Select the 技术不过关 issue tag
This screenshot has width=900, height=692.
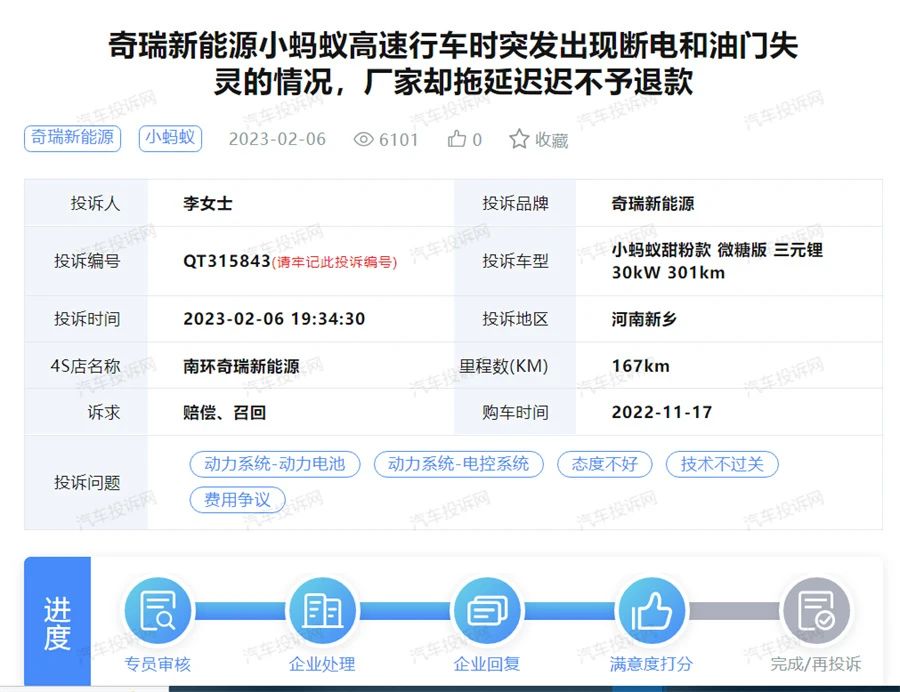[x=722, y=464]
